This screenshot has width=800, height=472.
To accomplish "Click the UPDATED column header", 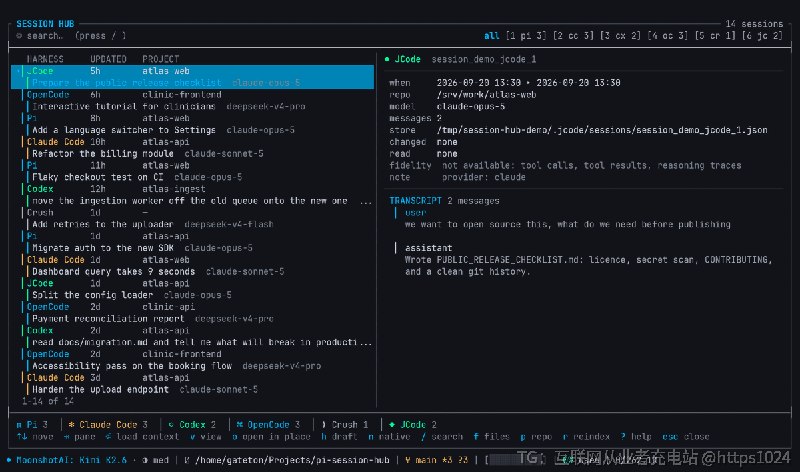I will (x=108, y=59).
